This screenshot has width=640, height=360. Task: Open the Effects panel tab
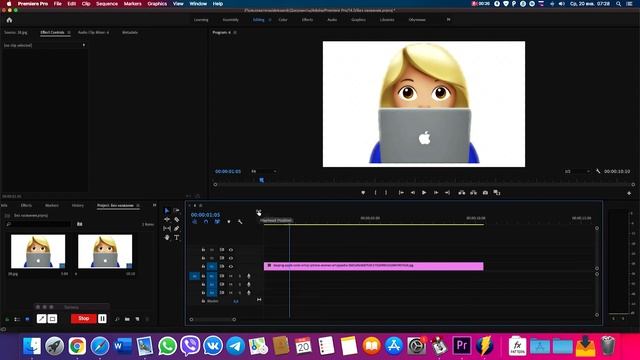[26, 205]
